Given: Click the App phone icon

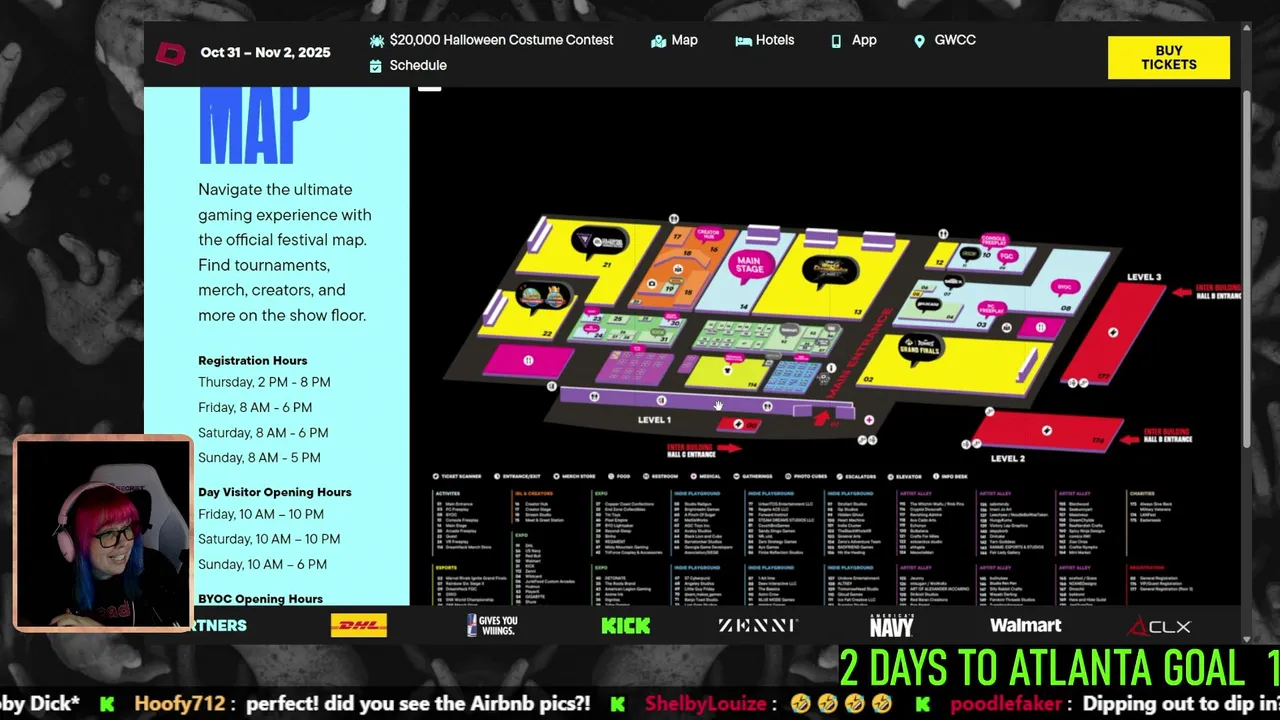Looking at the screenshot, I should pos(836,41).
